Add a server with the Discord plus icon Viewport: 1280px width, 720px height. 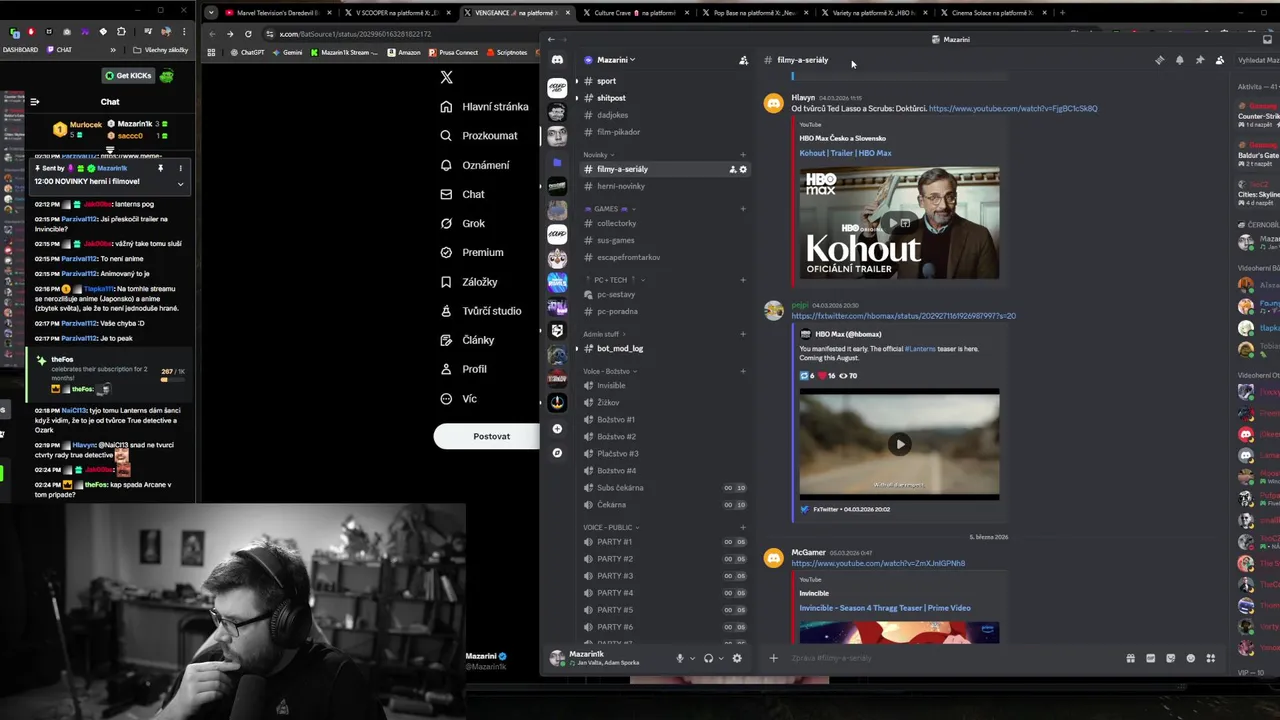click(x=557, y=429)
